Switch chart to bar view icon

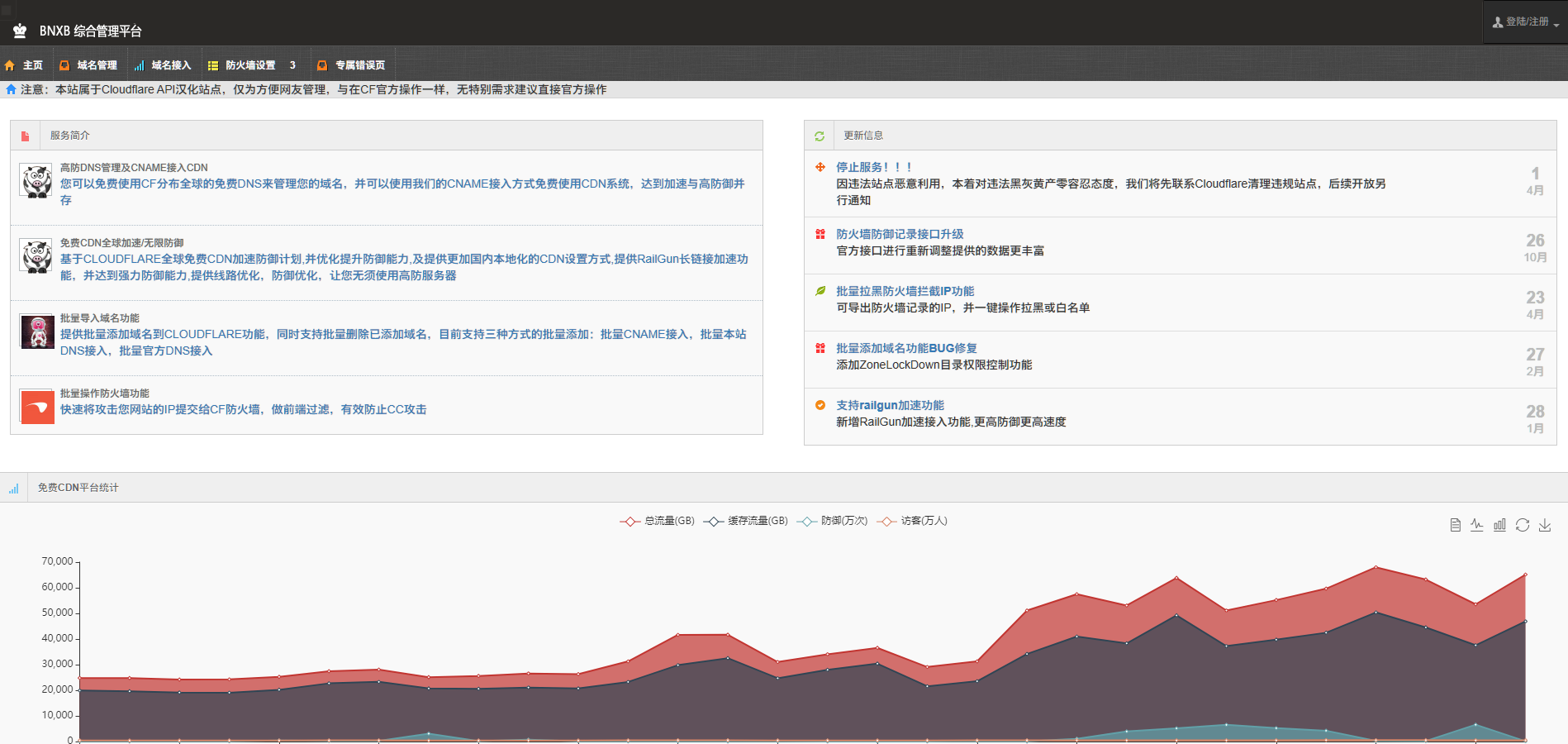(x=1499, y=526)
